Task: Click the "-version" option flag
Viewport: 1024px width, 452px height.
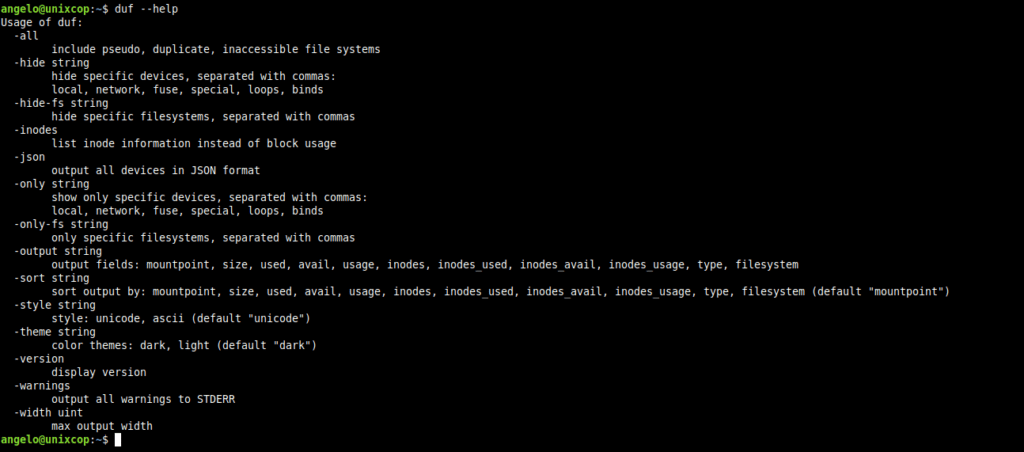Action: tap(39, 359)
